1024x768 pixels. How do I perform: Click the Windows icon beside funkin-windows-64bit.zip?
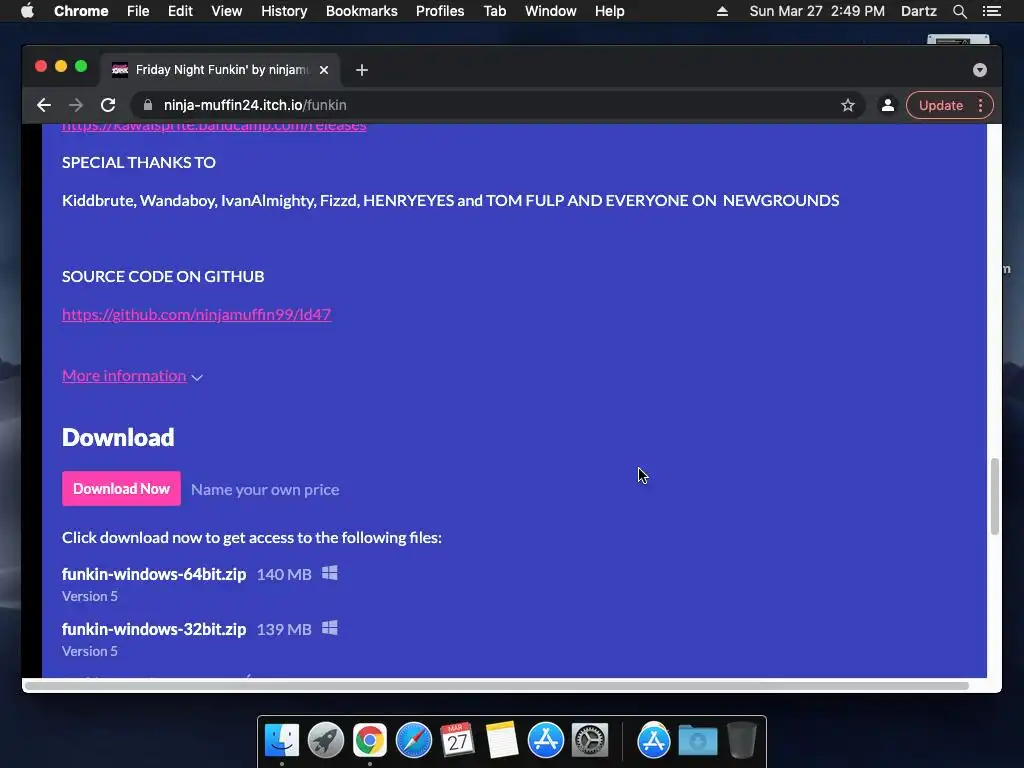(x=330, y=573)
